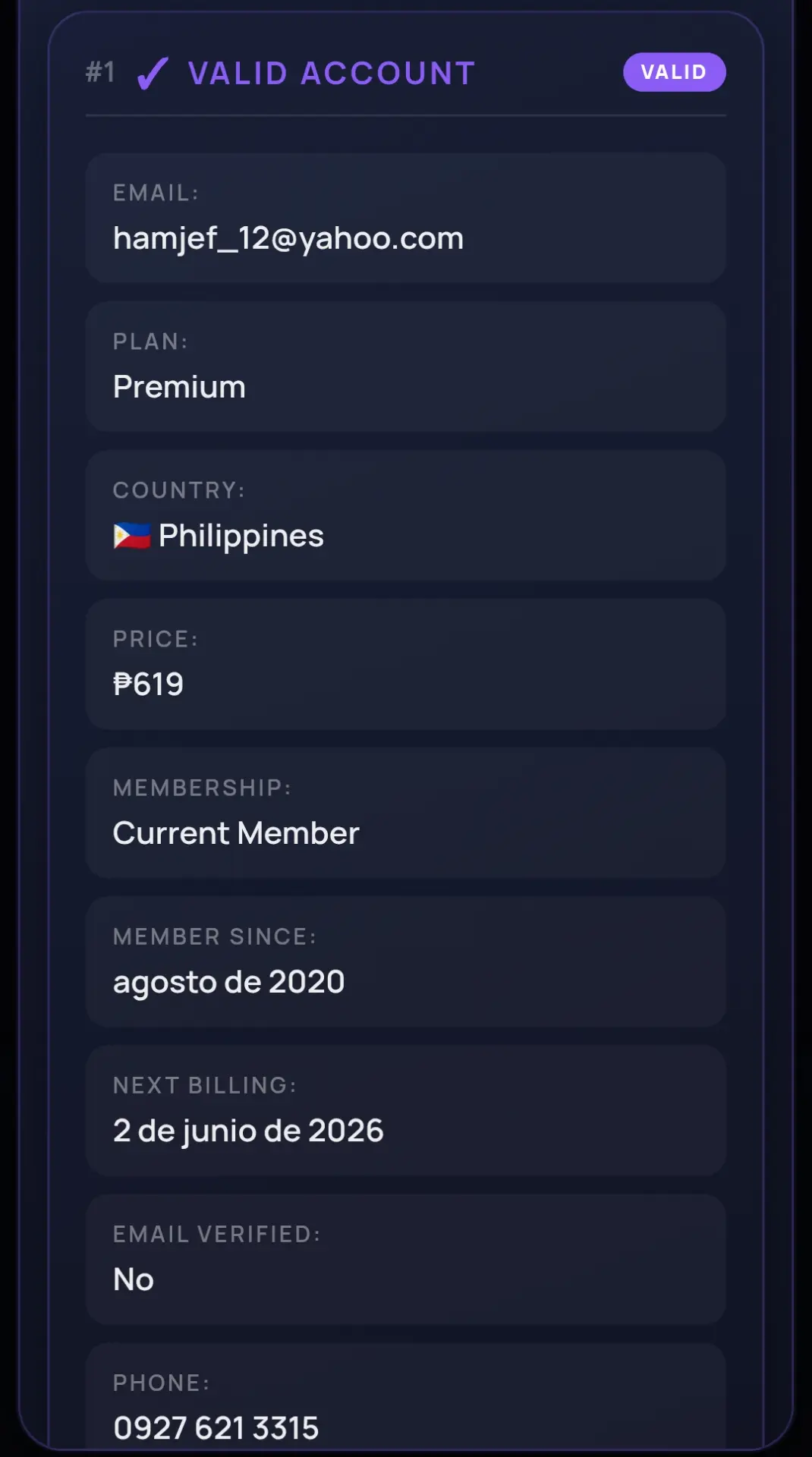
Task: Click the purple checkmark icon
Action: [x=153, y=74]
